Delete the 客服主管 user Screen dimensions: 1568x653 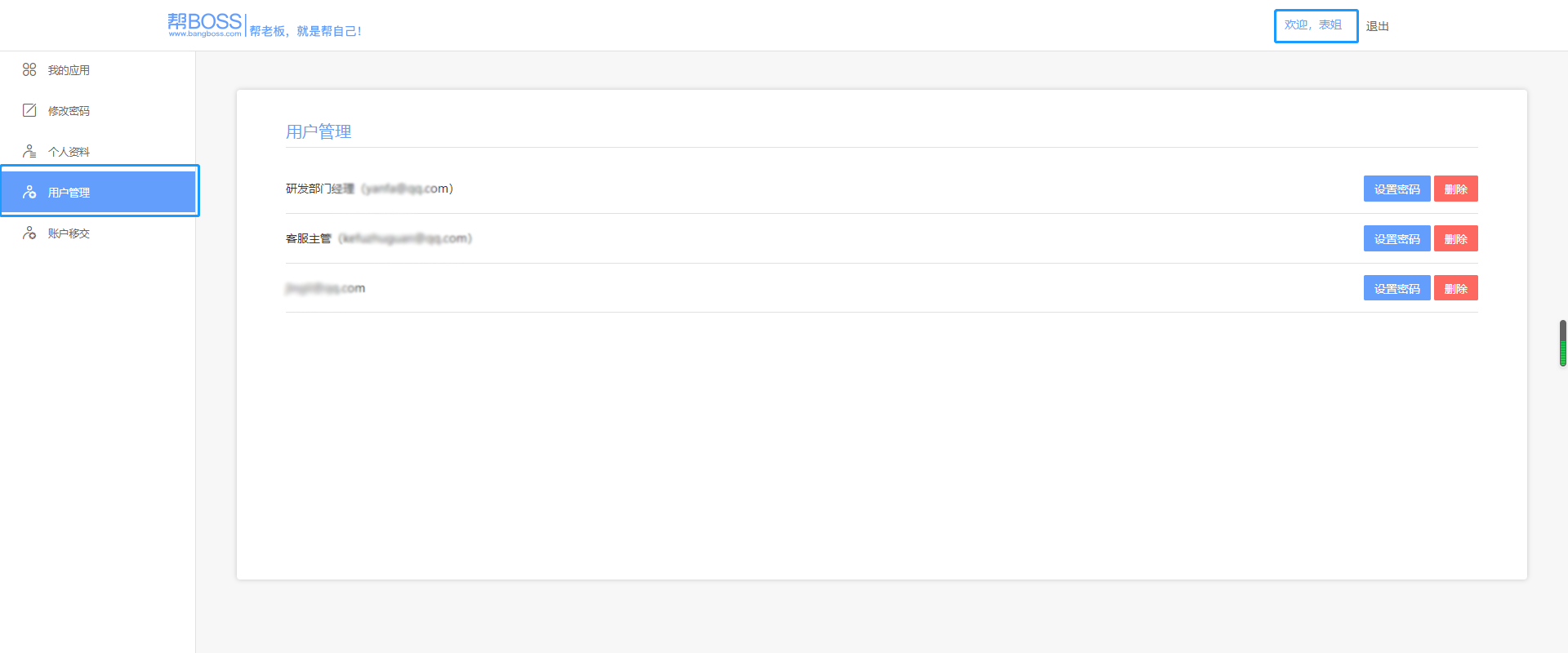coord(1455,238)
